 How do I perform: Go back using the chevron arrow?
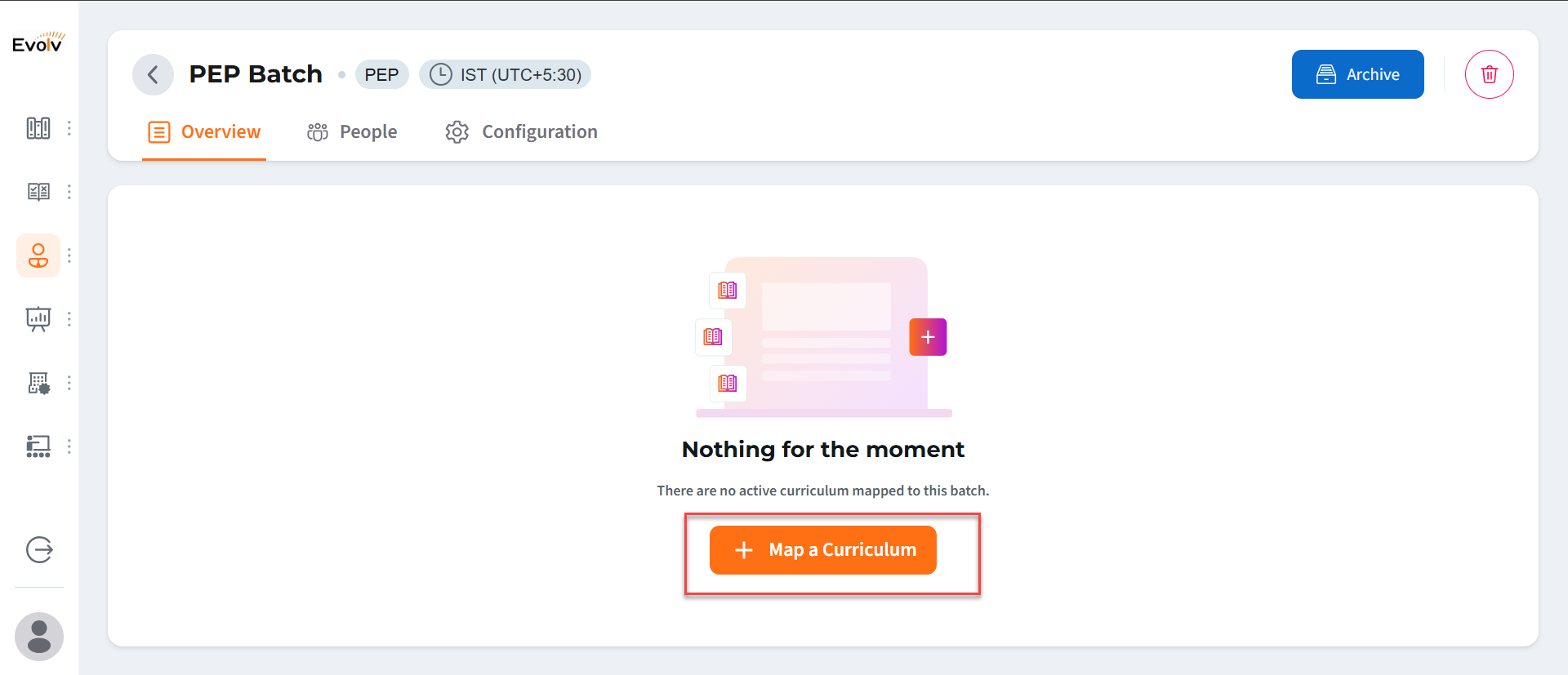pos(153,75)
